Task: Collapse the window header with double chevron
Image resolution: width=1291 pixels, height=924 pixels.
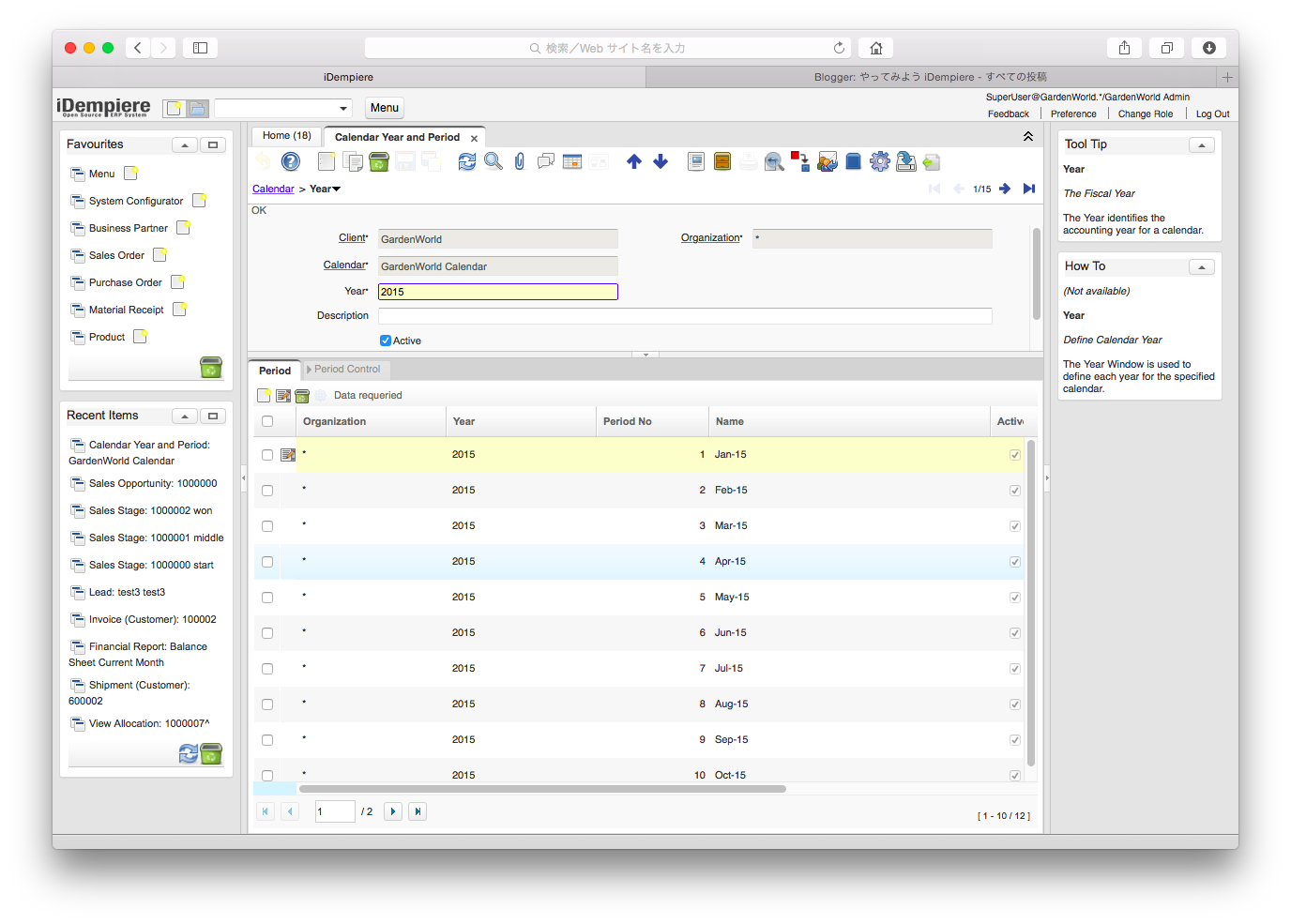Action: 1028,136
